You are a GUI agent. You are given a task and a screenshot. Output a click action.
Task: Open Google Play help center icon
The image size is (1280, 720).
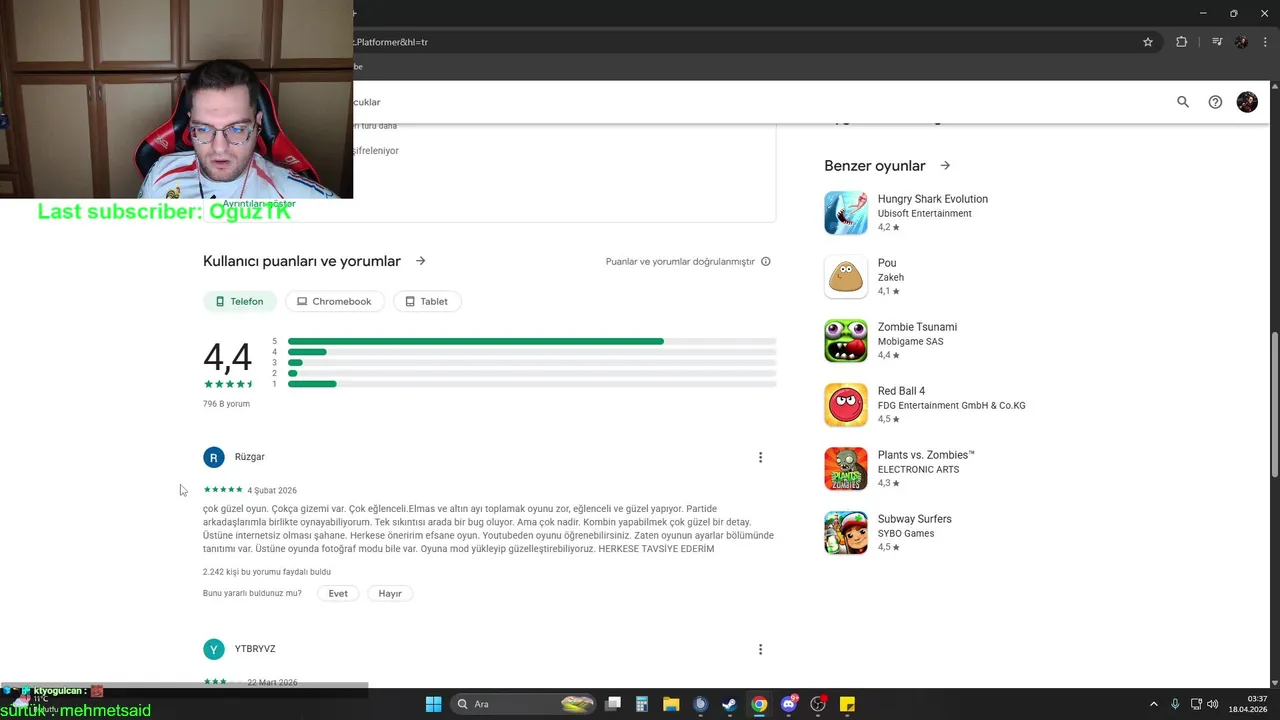click(1215, 102)
